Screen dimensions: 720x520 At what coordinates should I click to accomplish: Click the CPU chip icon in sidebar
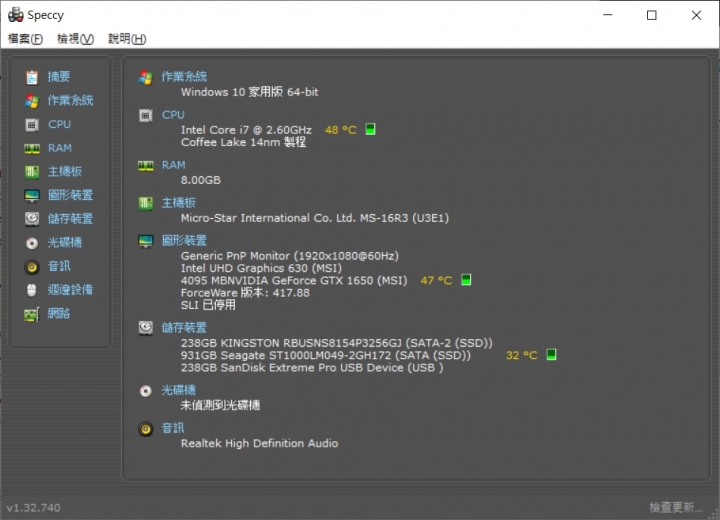(x=32, y=125)
